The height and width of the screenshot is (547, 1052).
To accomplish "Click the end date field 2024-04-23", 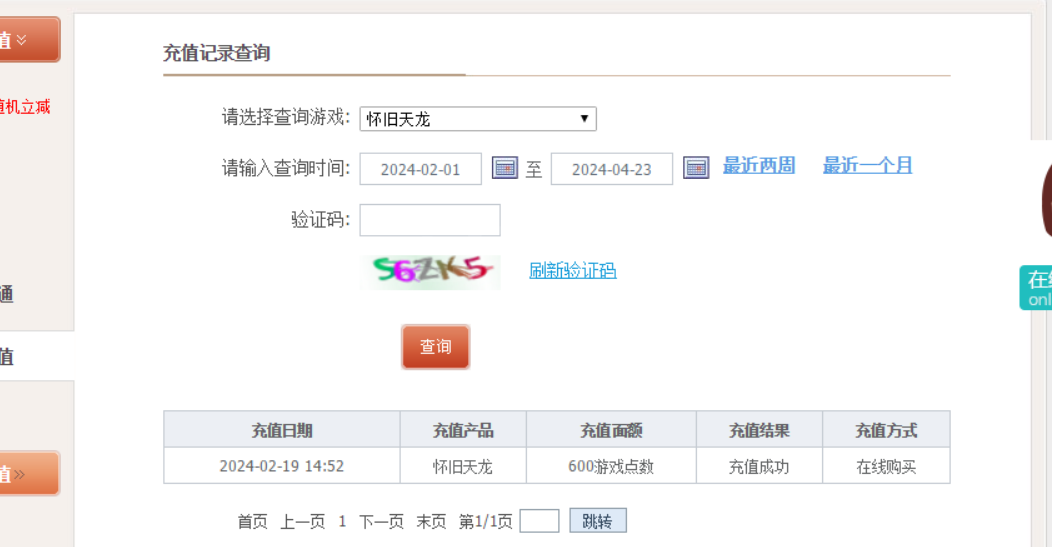I will [612, 169].
